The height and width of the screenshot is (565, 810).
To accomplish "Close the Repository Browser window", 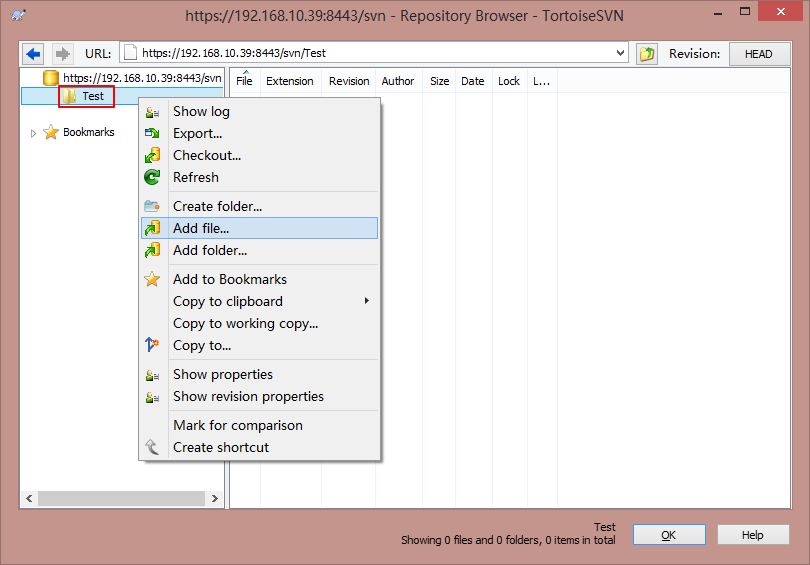I will tap(781, 11).
